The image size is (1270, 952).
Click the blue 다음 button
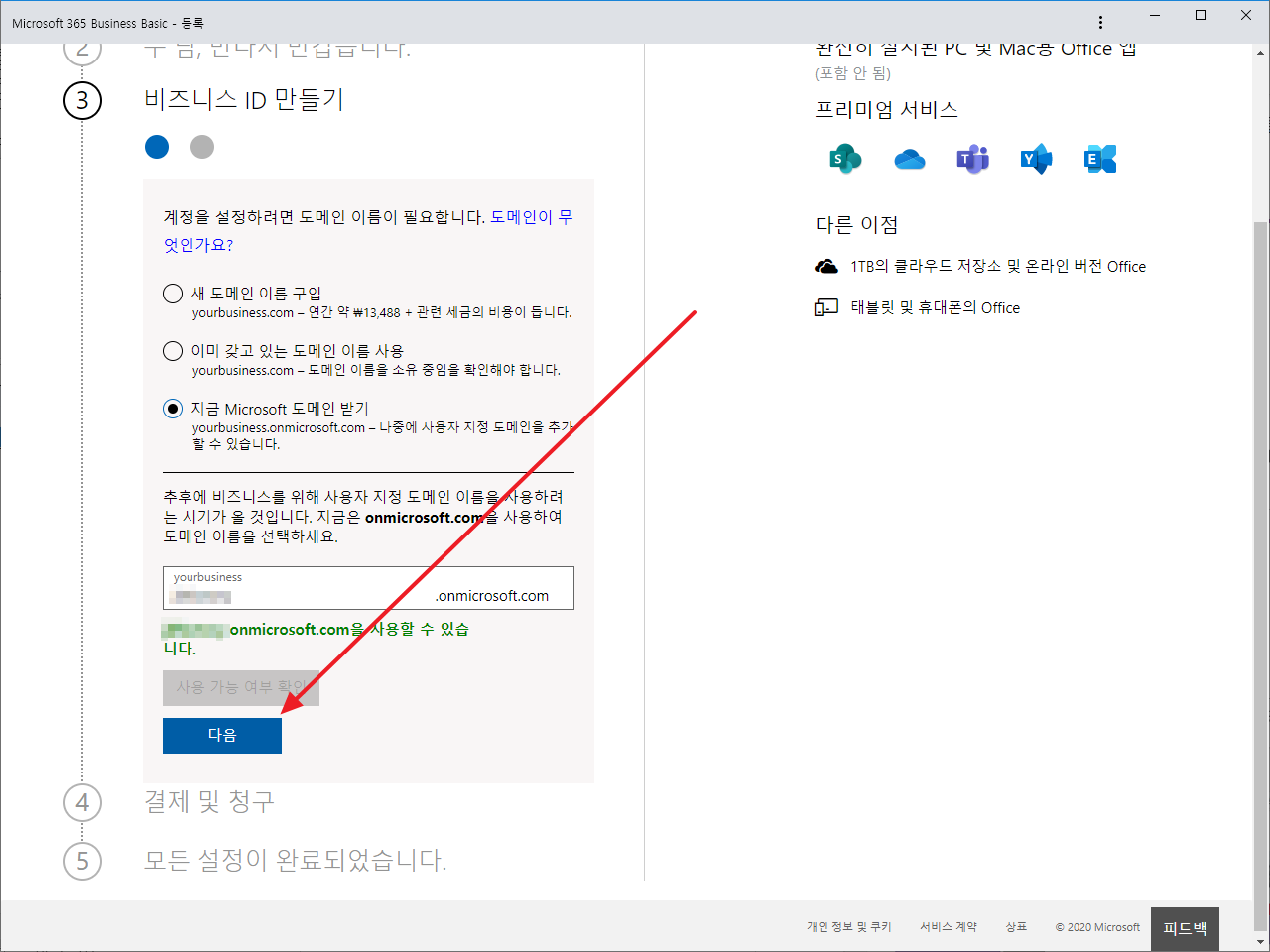222,735
